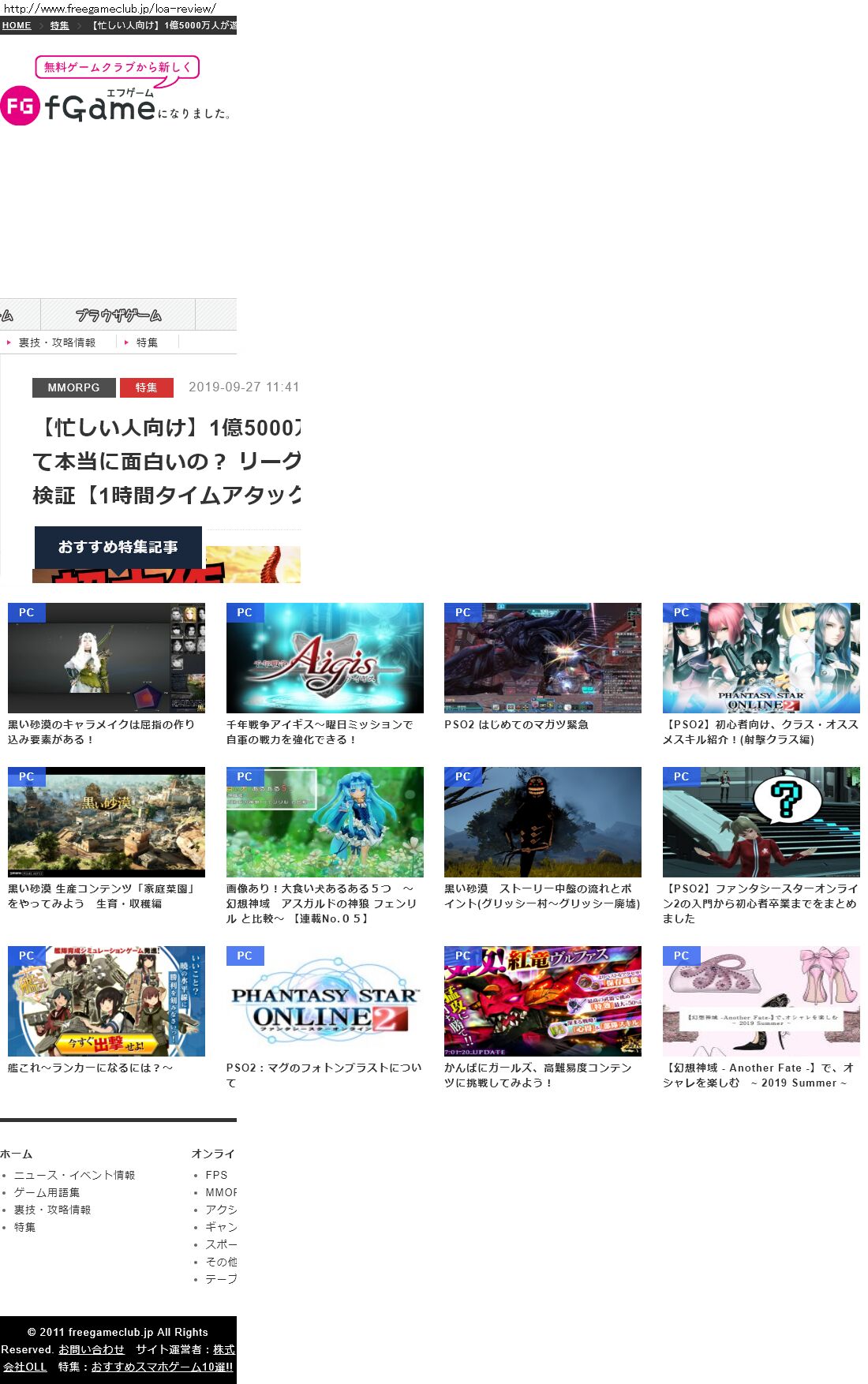868x1384 pixels.
Task: Click the PC badge on Aigis card
Action: pyautogui.click(x=245, y=612)
